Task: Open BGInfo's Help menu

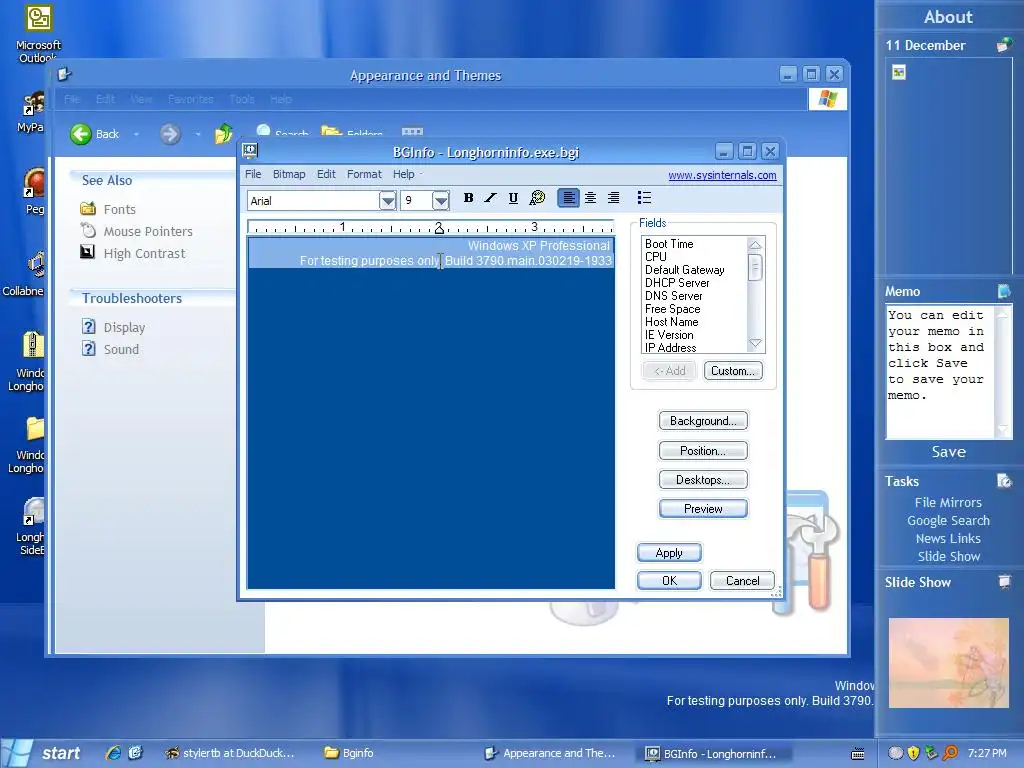Action: [x=403, y=174]
